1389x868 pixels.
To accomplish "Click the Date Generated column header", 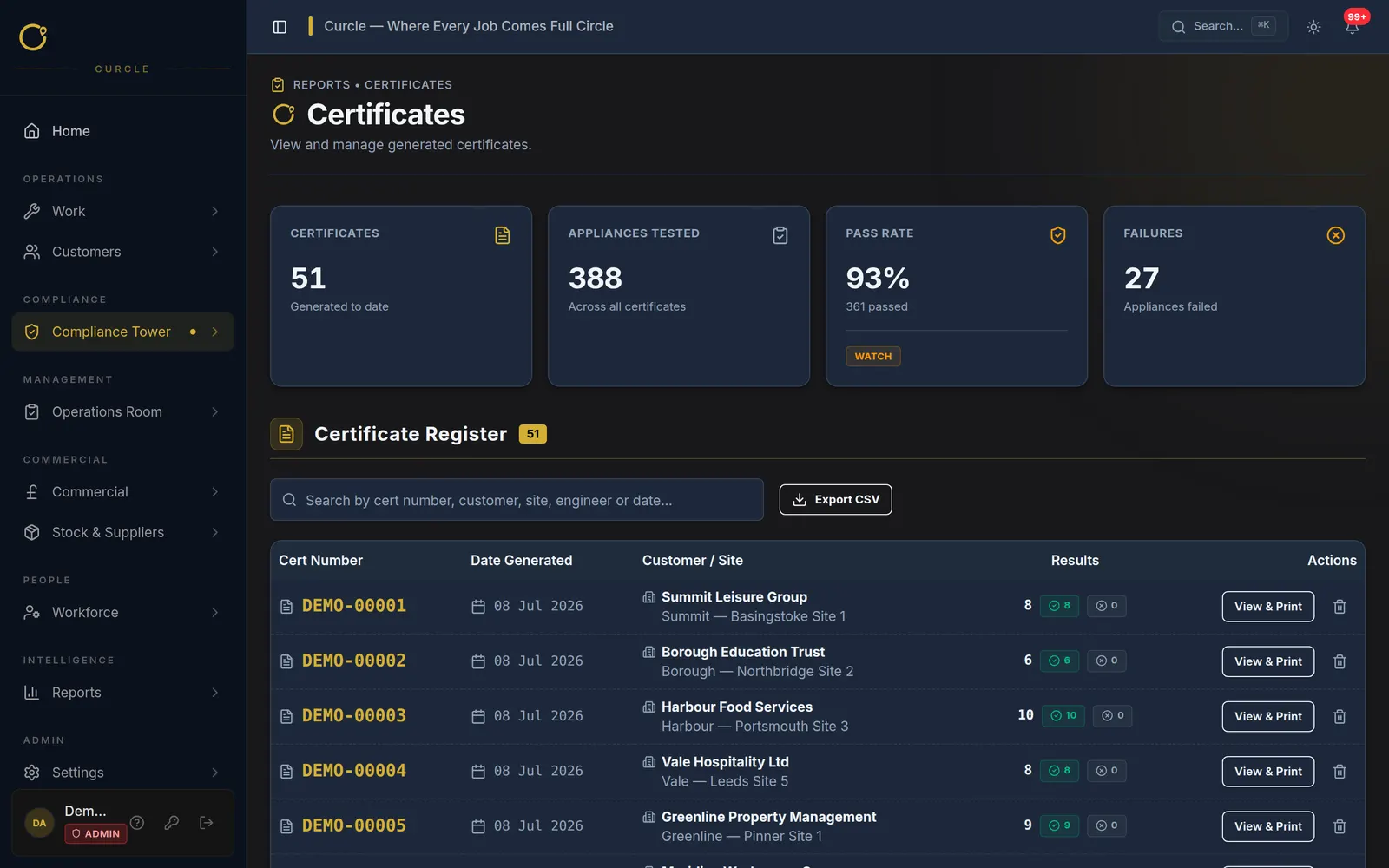I will [521, 561].
